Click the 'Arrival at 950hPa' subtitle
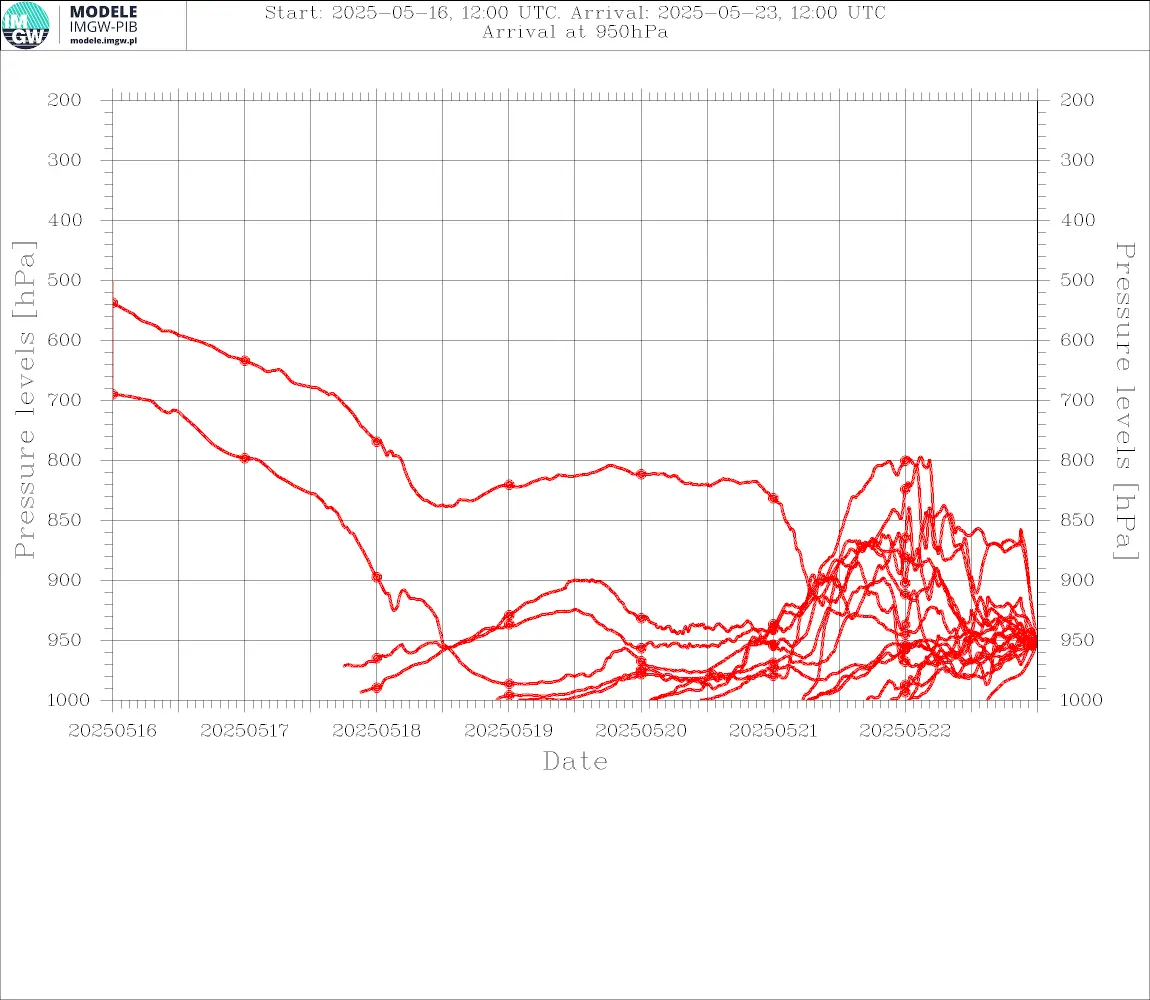This screenshot has width=1150, height=1000. click(x=575, y=32)
